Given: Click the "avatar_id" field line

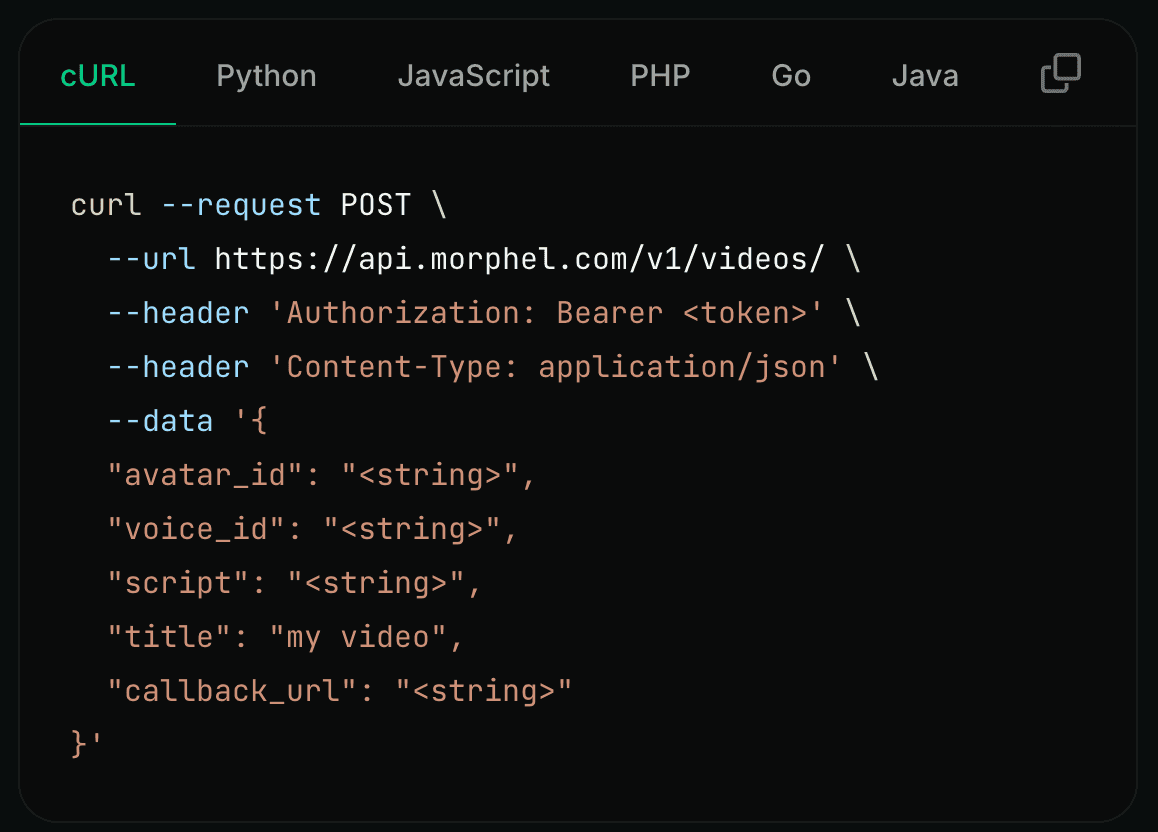Looking at the screenshot, I should (x=321, y=475).
